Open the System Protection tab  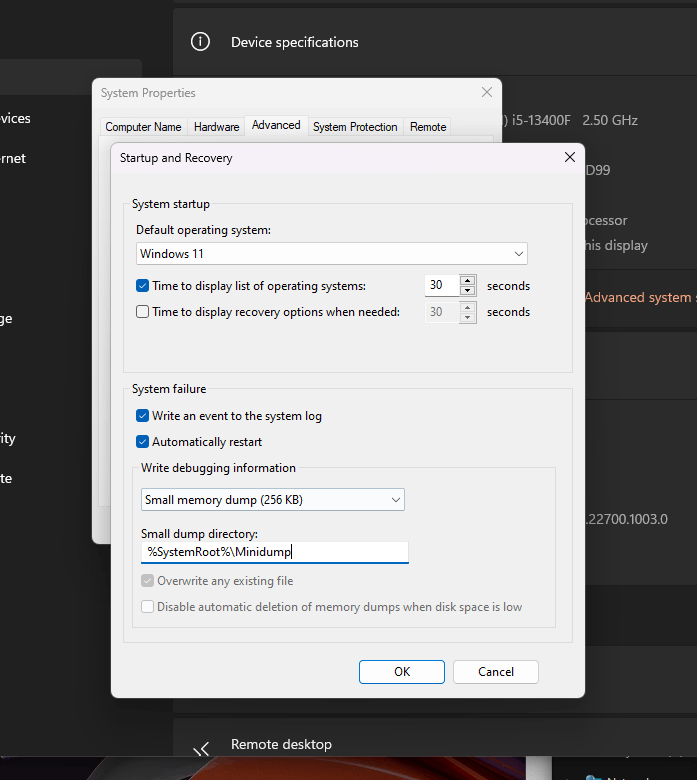click(x=355, y=127)
